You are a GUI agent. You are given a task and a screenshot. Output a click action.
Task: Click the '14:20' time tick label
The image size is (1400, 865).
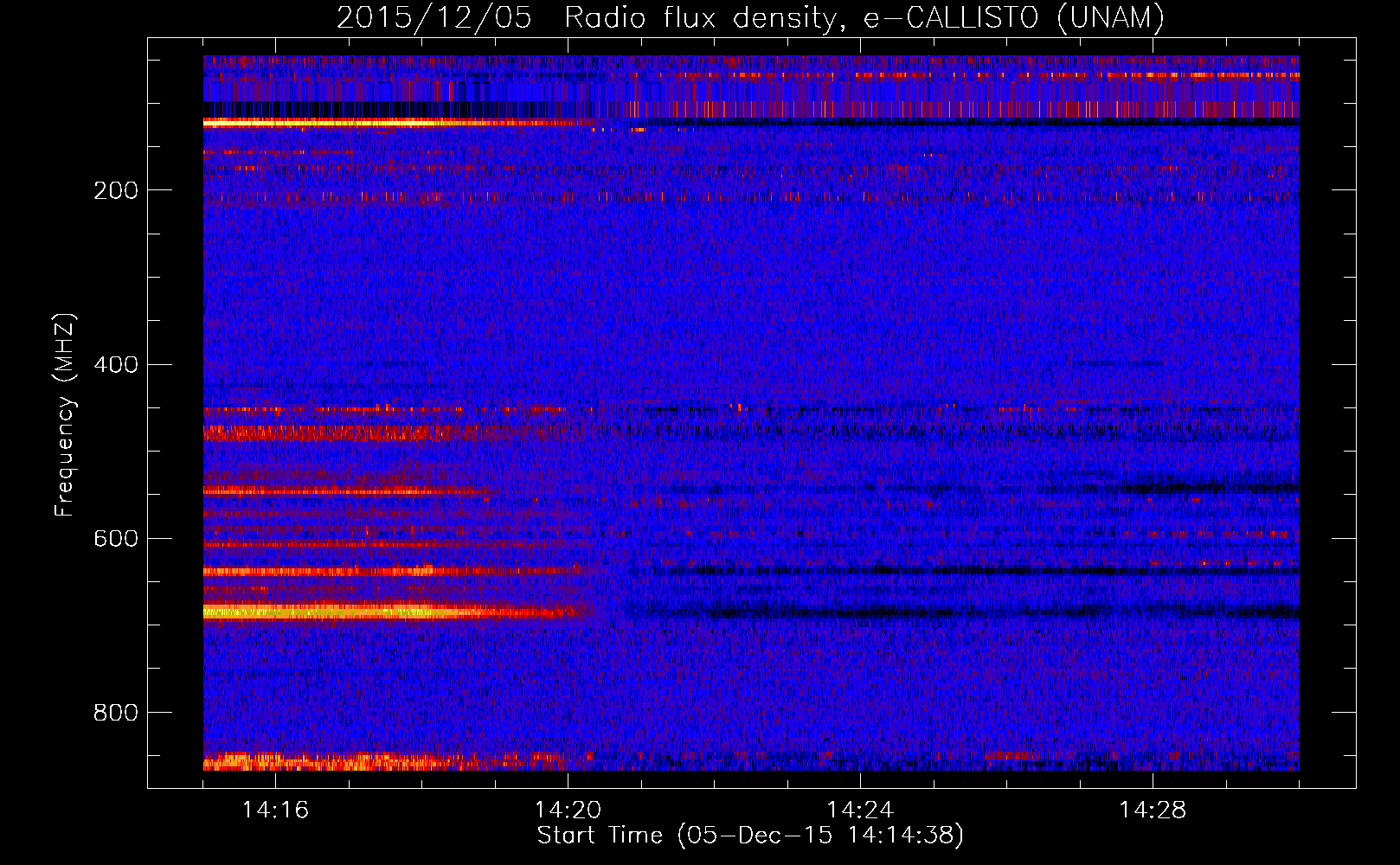click(x=568, y=811)
